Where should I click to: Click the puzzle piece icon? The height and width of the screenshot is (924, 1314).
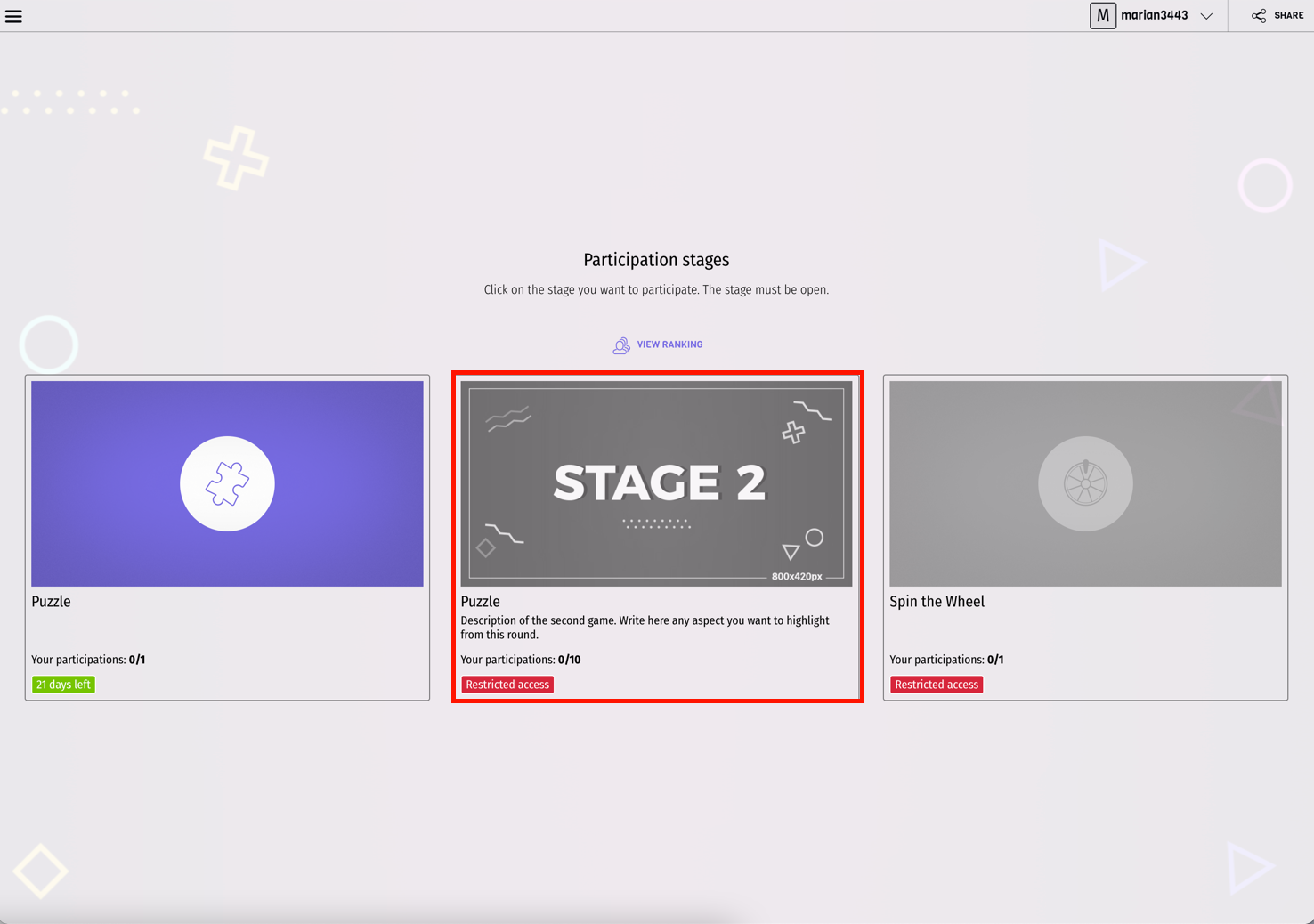tap(227, 484)
